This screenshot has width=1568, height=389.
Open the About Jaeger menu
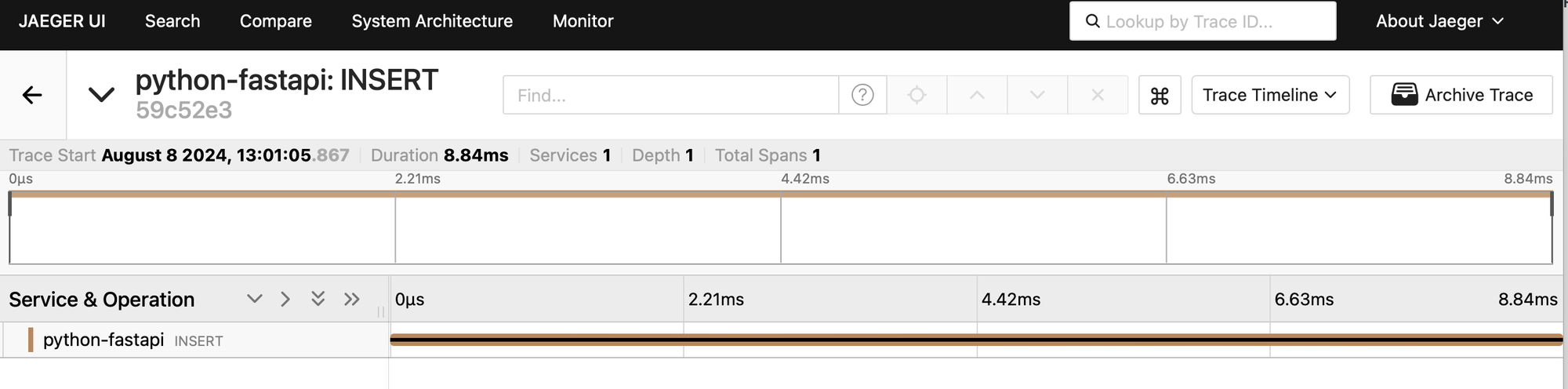[x=1439, y=21]
